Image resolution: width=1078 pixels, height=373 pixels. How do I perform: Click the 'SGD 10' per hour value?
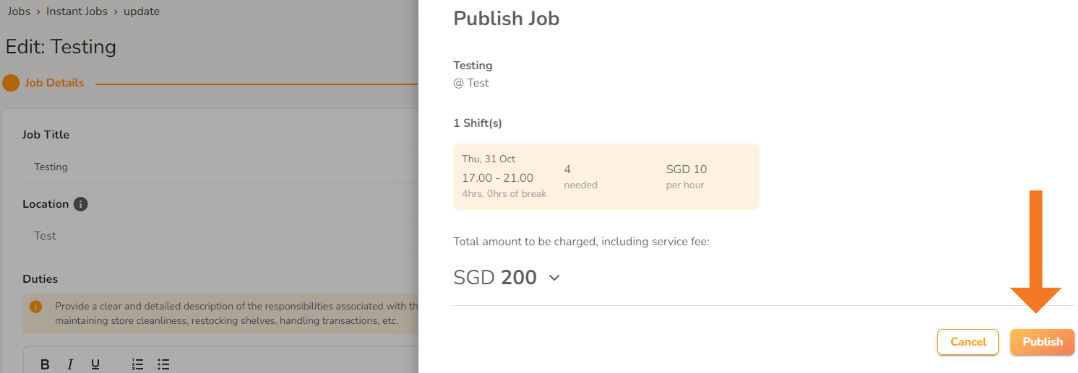pos(686,169)
